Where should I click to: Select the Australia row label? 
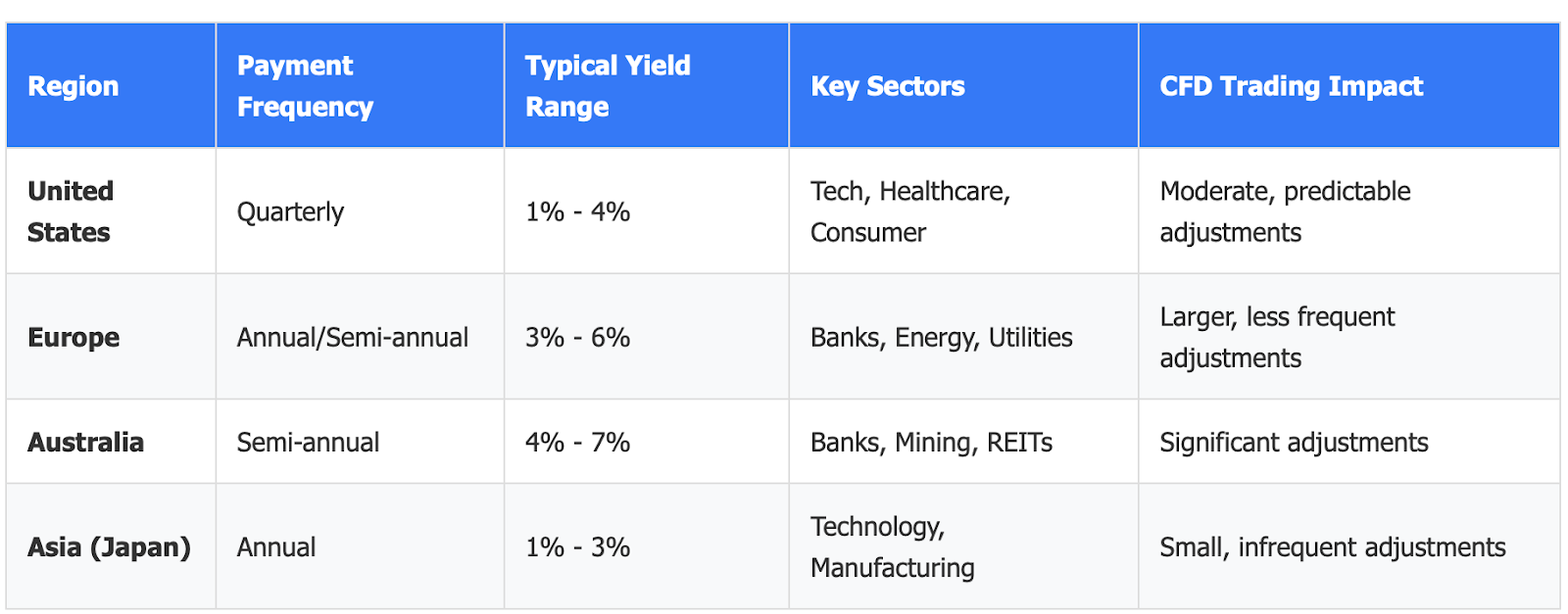(x=86, y=442)
